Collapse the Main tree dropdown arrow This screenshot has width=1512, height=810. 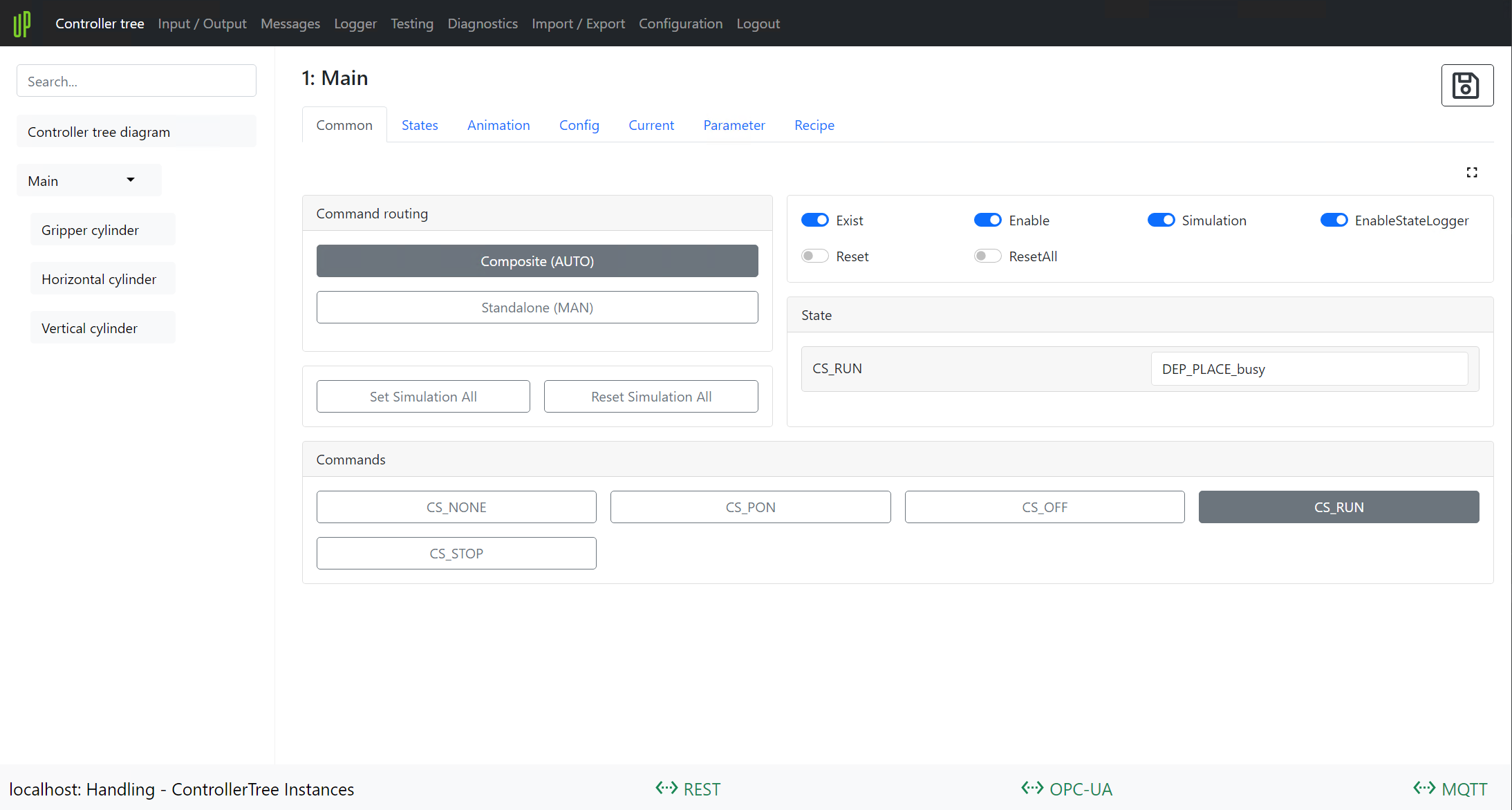131,180
